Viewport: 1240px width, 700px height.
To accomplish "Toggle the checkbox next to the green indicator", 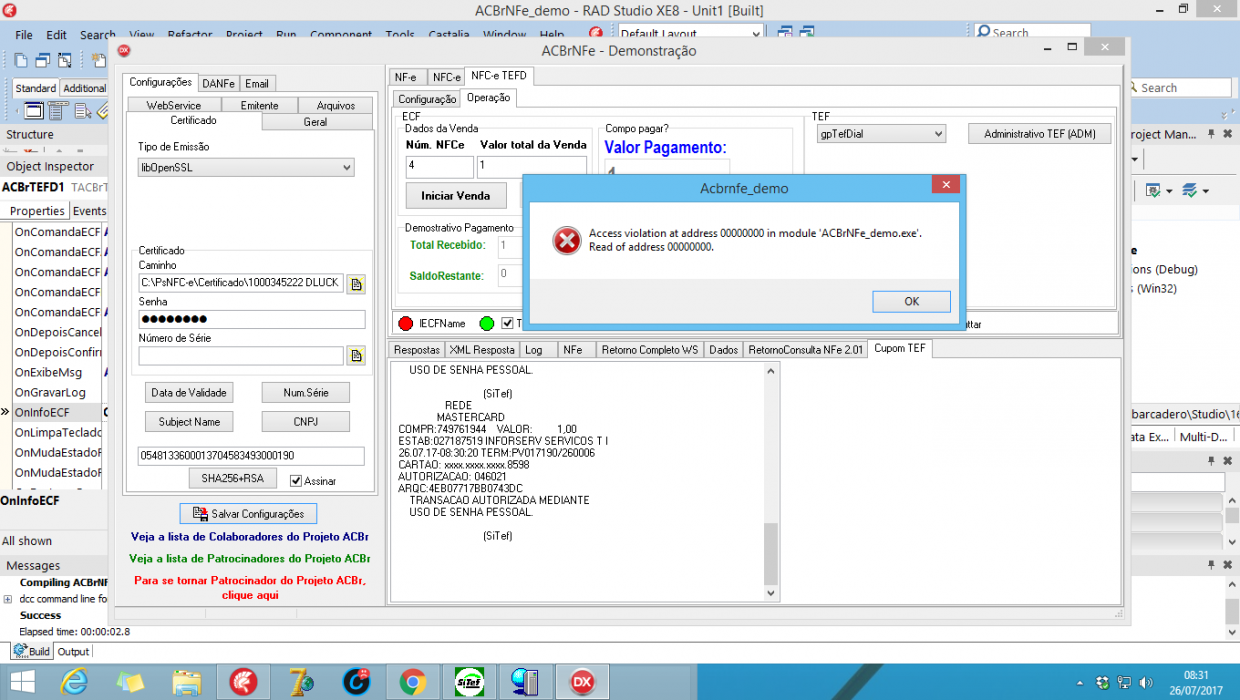I will (508, 323).
